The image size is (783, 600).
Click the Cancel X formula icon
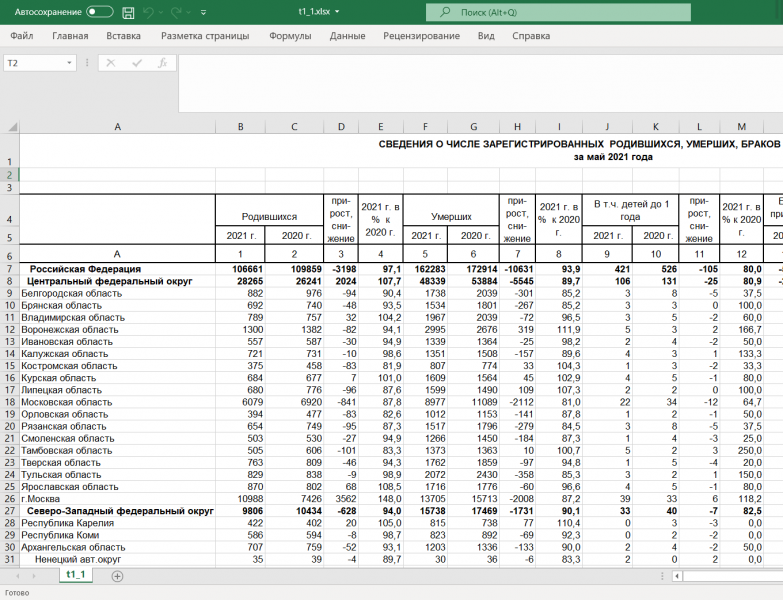[x=111, y=63]
